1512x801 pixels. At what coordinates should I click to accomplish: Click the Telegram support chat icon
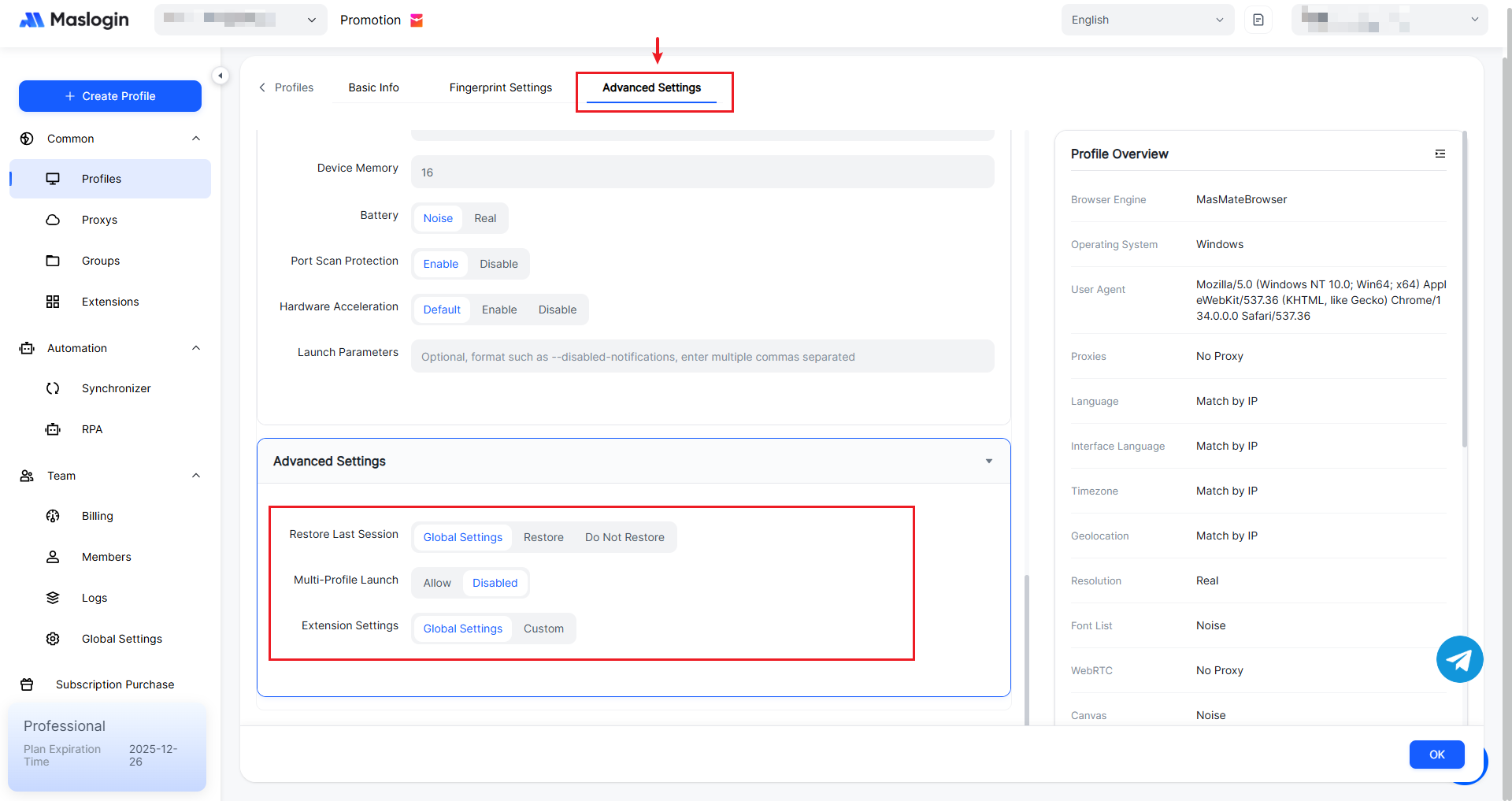(1459, 659)
